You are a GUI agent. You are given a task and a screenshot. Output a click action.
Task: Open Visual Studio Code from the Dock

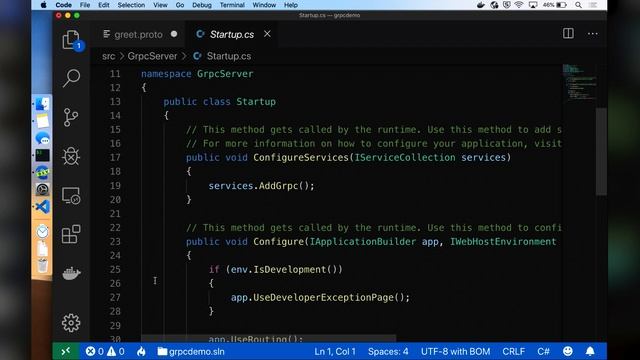(42, 207)
